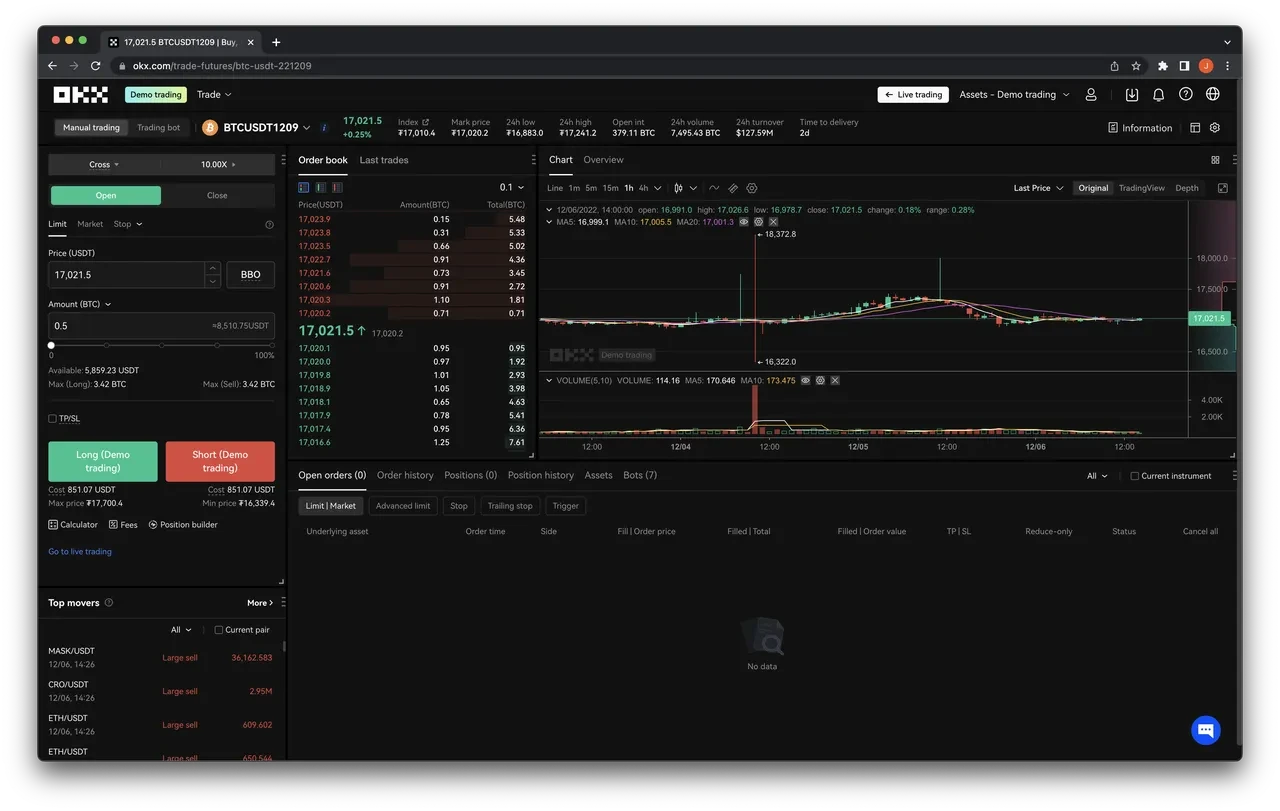
Task: Select the buy-only order book view
Action: pyautogui.click(x=321, y=187)
